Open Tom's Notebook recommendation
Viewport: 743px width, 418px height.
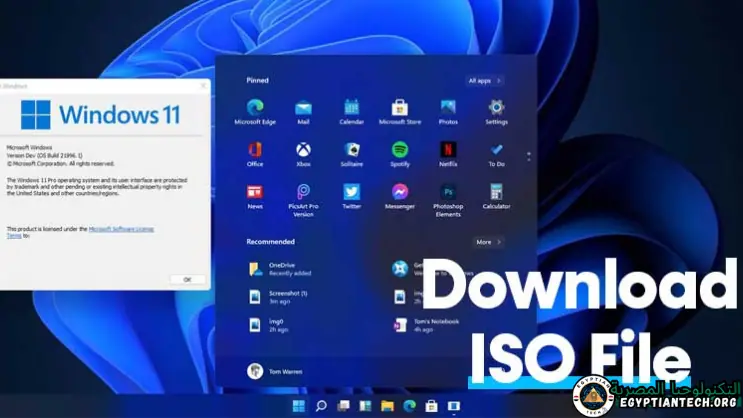426,325
